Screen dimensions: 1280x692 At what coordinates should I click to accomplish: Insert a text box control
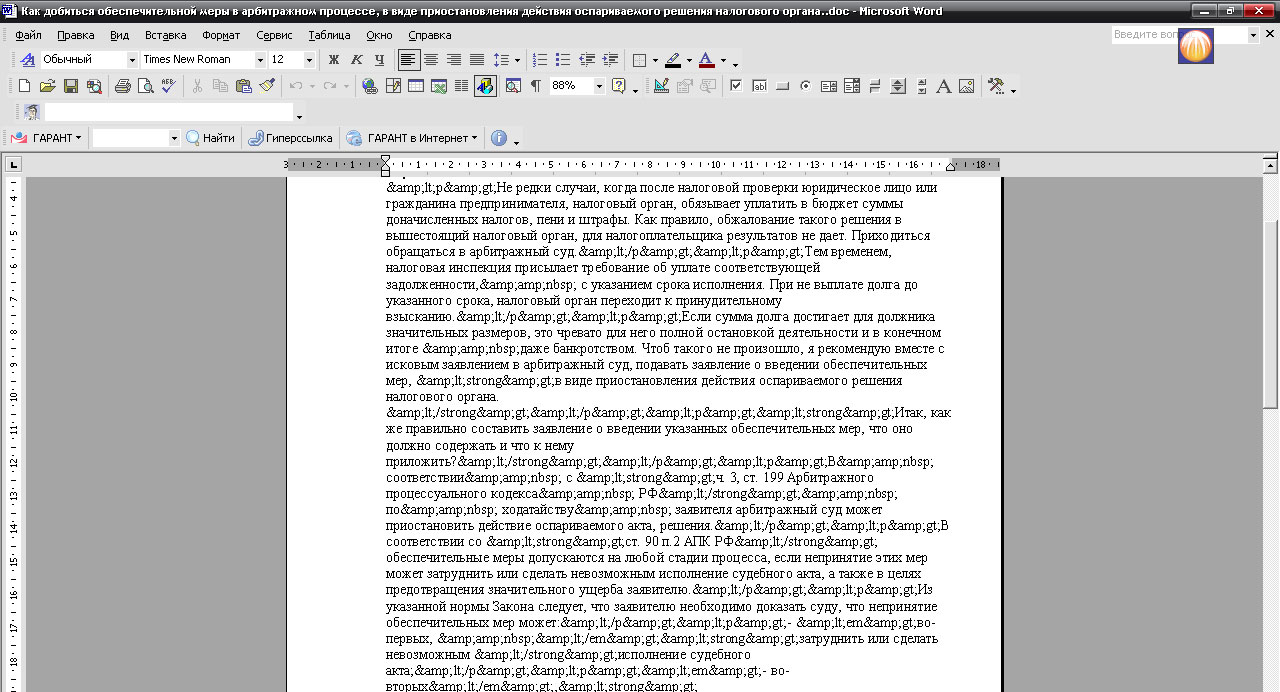(760, 86)
